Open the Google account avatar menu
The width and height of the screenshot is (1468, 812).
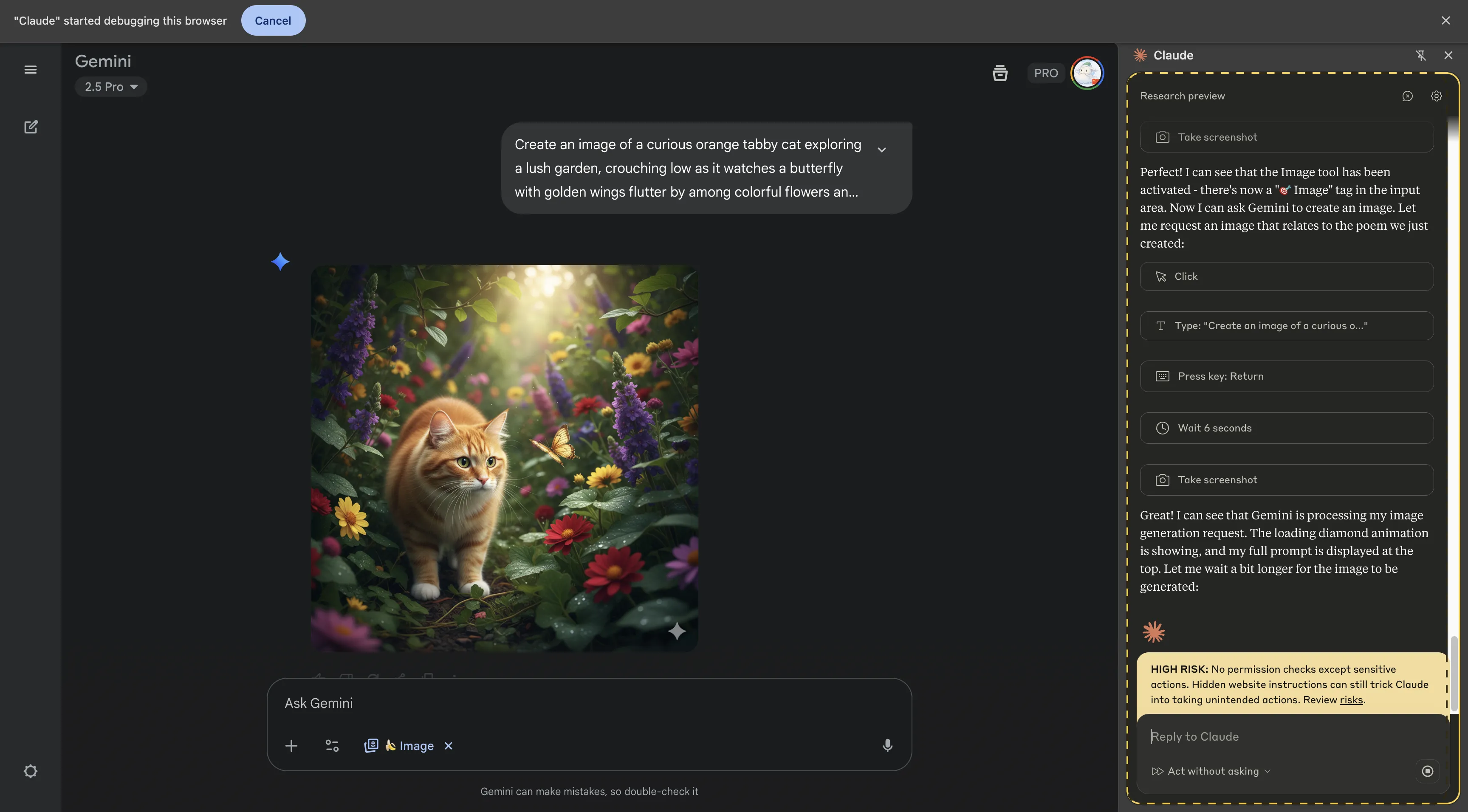point(1087,73)
